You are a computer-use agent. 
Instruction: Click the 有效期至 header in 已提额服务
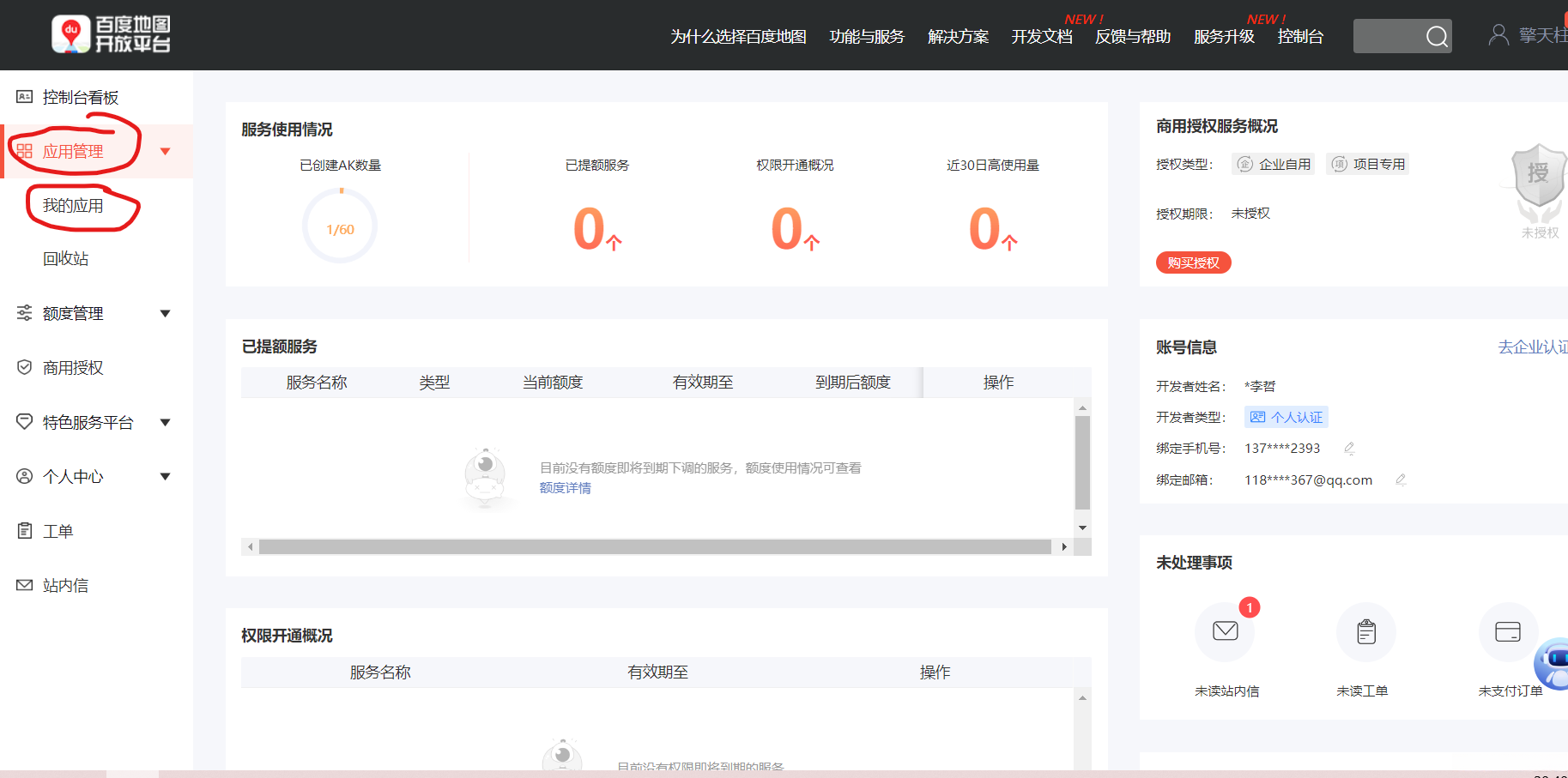coord(703,383)
